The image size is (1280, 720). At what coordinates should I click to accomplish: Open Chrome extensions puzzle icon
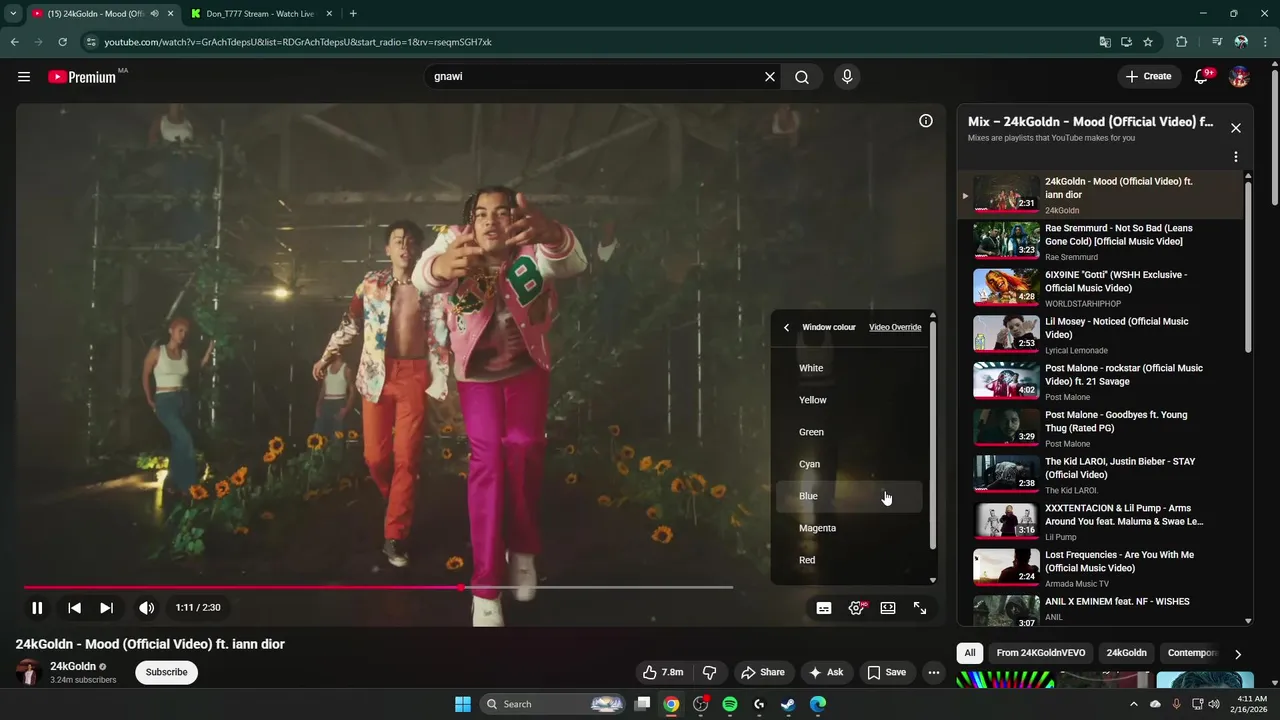(x=1181, y=42)
